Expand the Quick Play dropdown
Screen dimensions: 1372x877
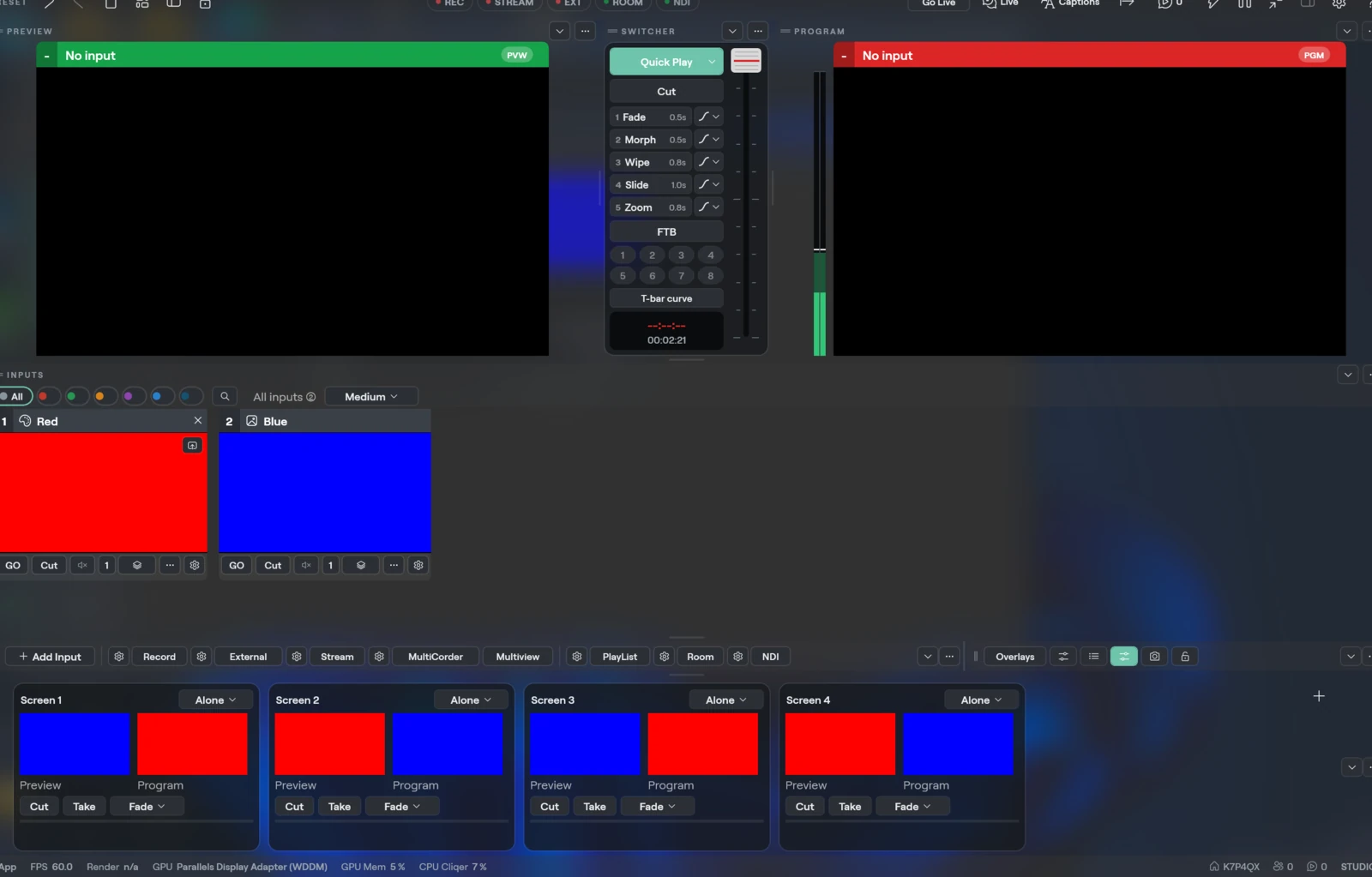pos(712,62)
